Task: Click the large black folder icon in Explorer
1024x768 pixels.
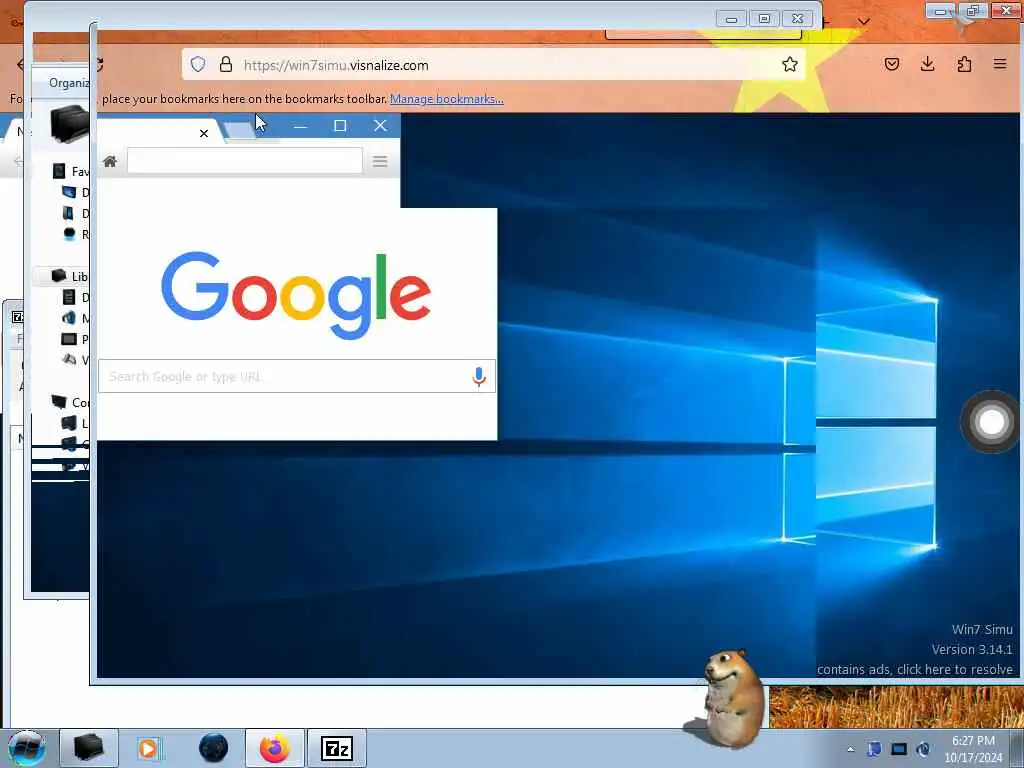Action: point(69,123)
